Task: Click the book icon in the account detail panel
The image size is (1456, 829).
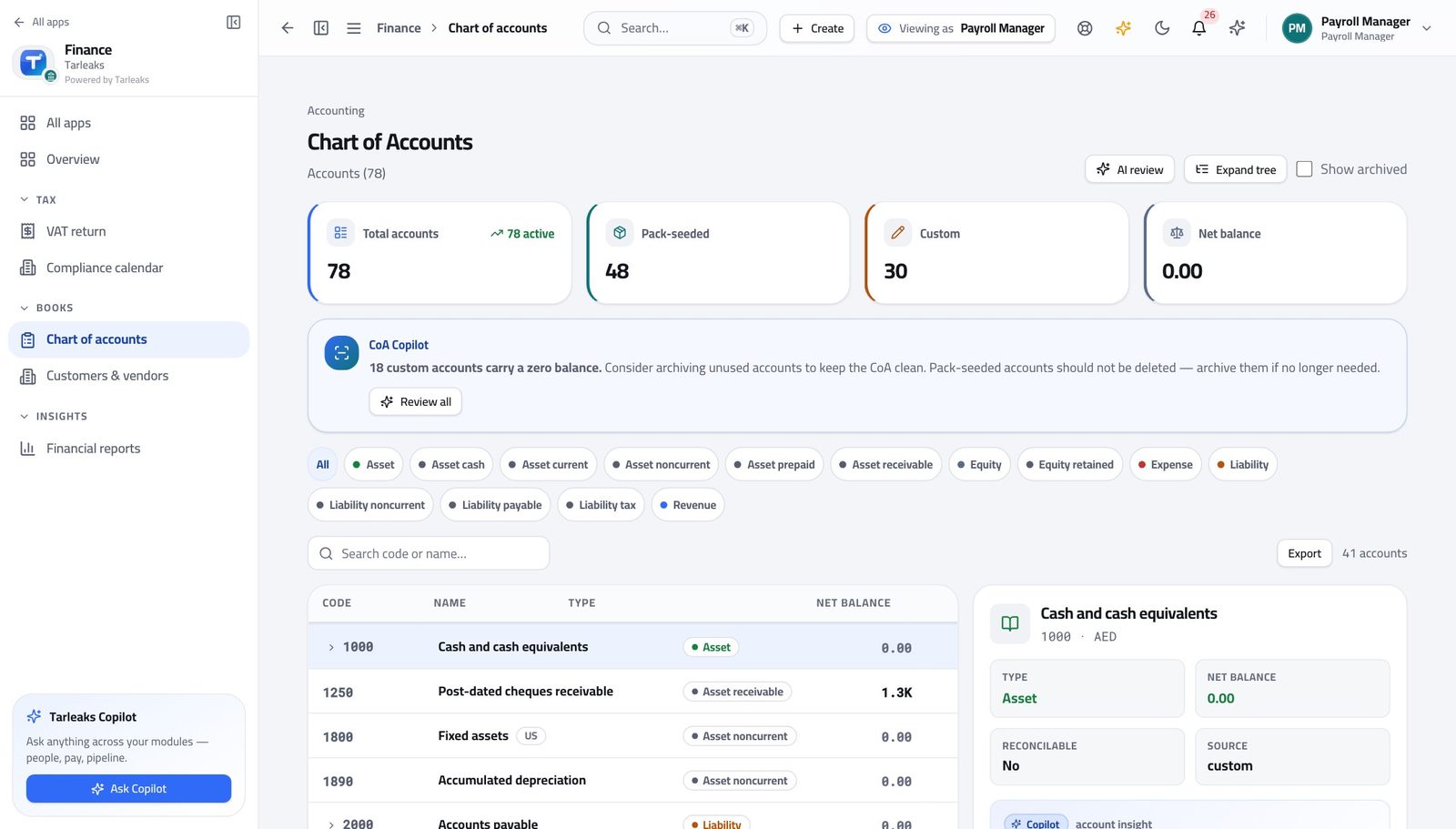Action: 1010,623
